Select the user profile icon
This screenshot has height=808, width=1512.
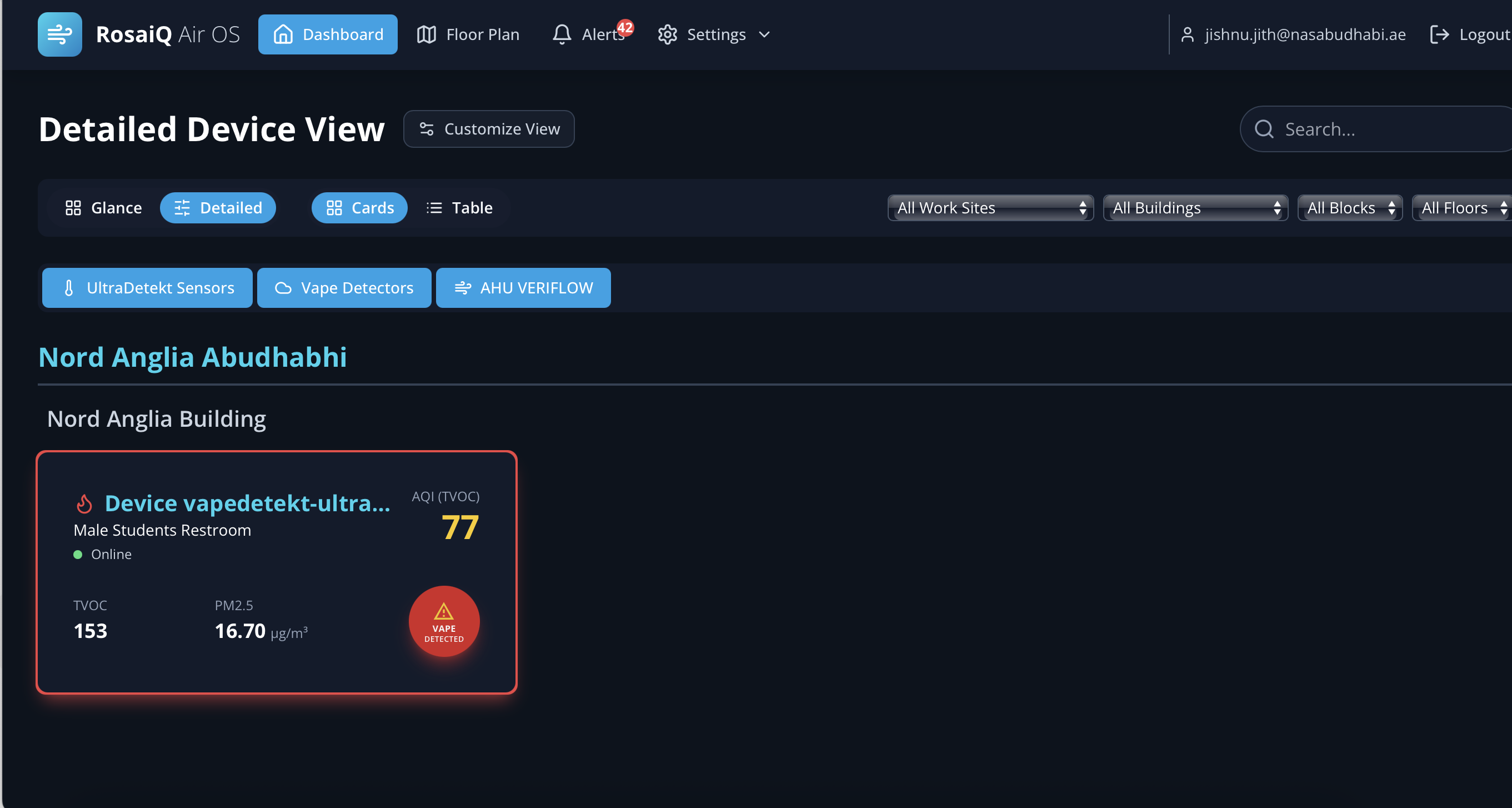[1189, 34]
